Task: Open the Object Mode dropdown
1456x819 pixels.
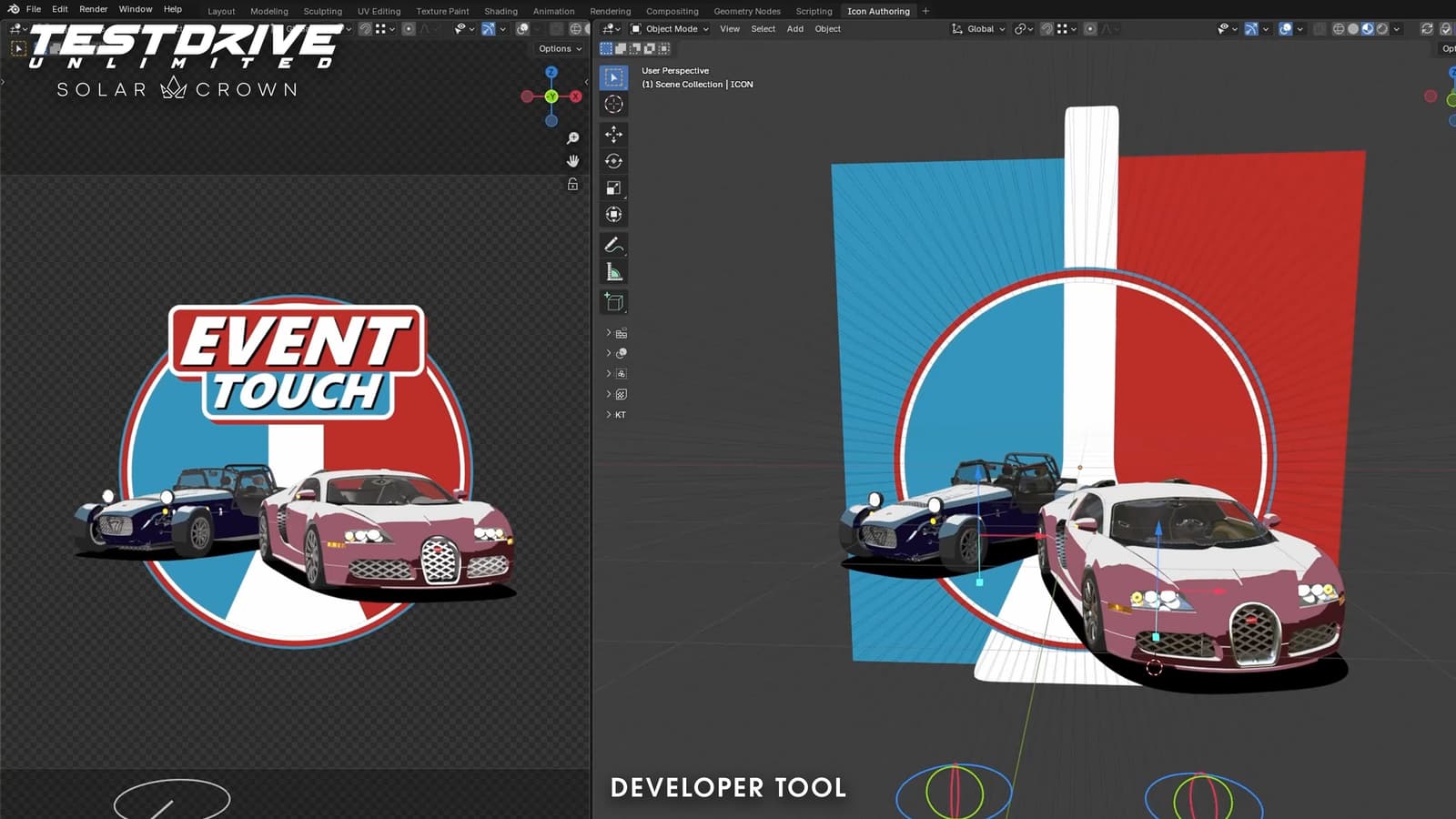Action: (671, 29)
